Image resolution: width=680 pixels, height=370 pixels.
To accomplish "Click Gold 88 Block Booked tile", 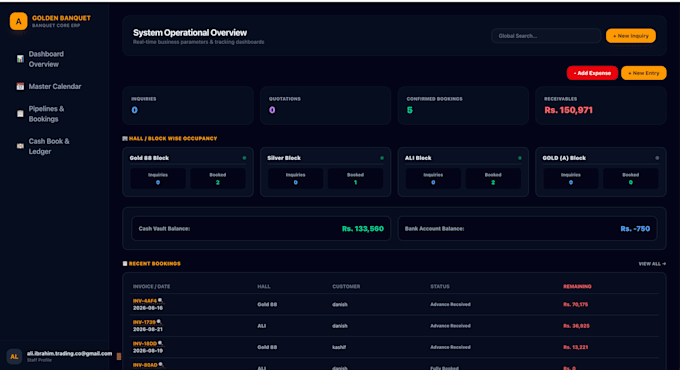I will [x=218, y=178].
